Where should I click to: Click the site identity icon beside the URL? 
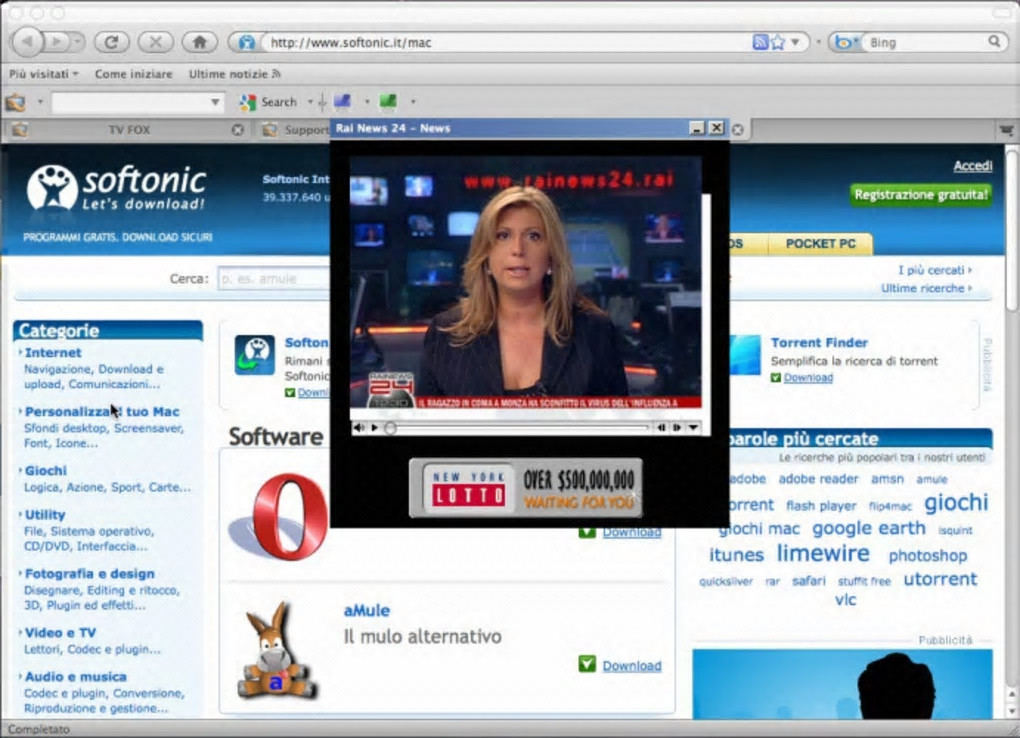pyautogui.click(x=246, y=42)
